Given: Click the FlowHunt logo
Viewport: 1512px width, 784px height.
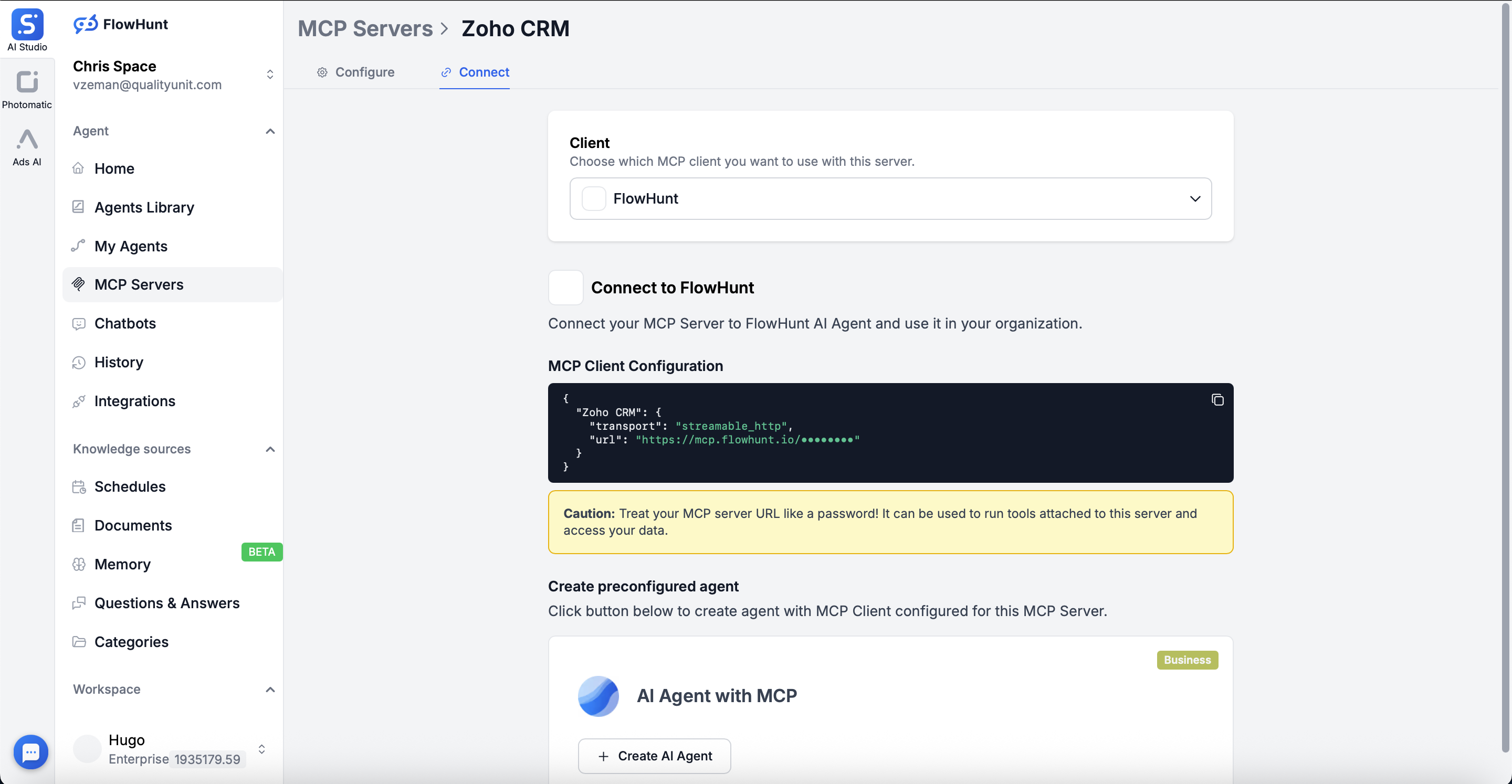Looking at the screenshot, I should coord(120,24).
